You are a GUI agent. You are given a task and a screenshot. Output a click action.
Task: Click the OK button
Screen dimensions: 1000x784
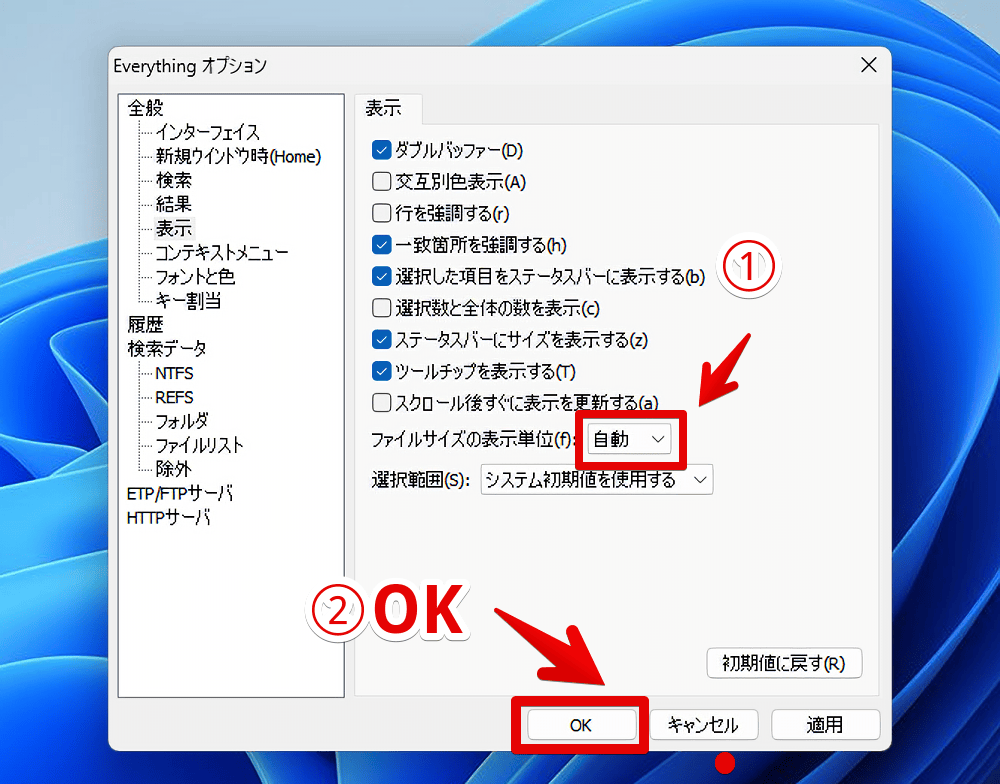coord(581,725)
